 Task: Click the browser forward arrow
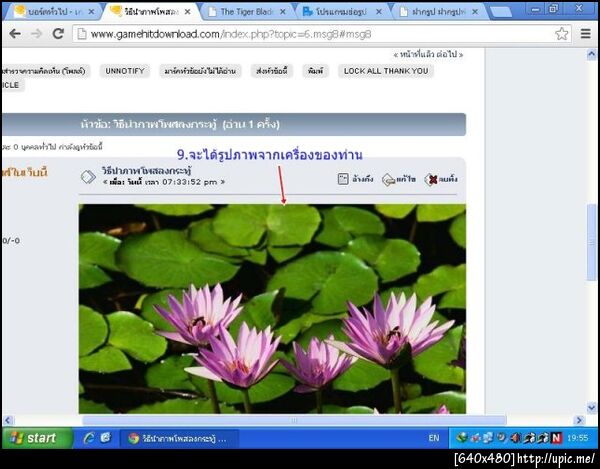click(36, 34)
